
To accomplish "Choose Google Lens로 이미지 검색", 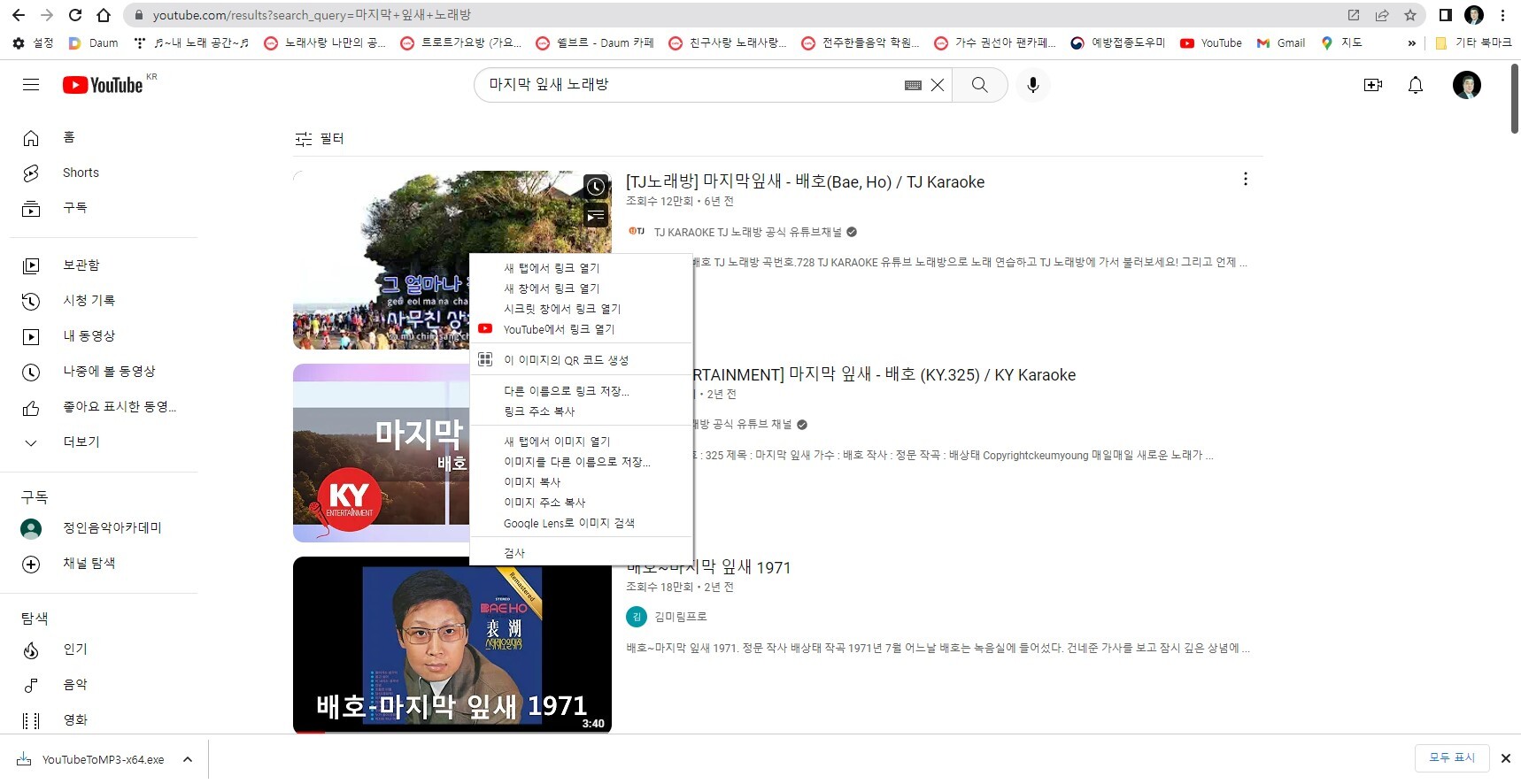I will click(581, 523).
